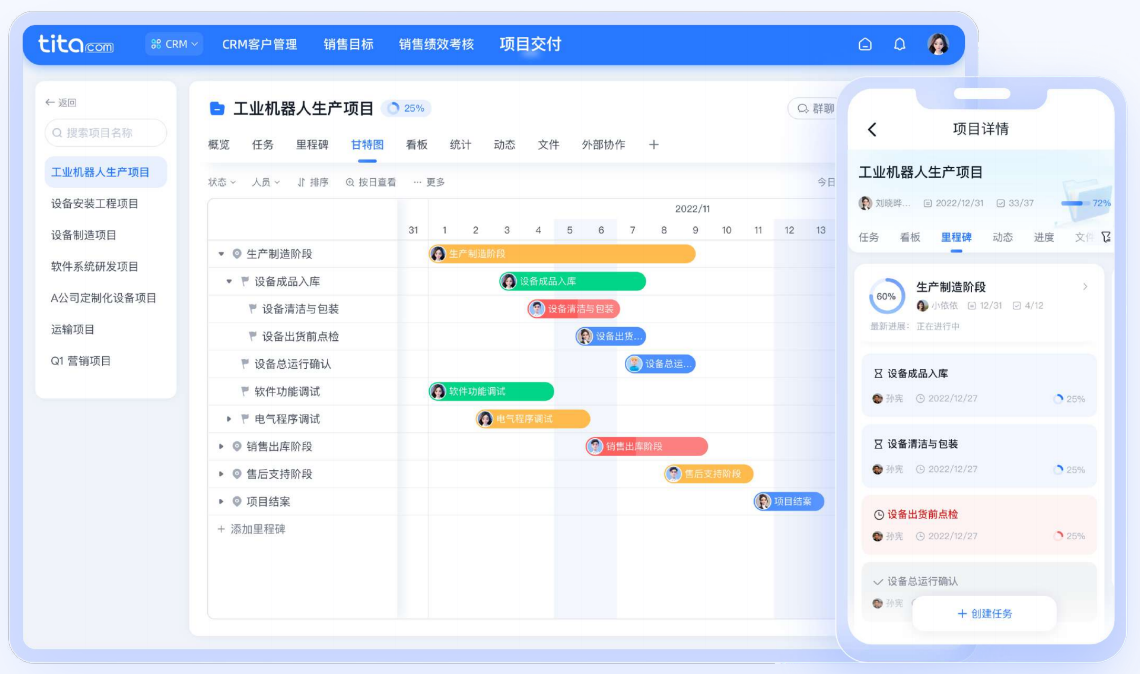
Task: Click the home icon in top bar
Action: coord(865,44)
